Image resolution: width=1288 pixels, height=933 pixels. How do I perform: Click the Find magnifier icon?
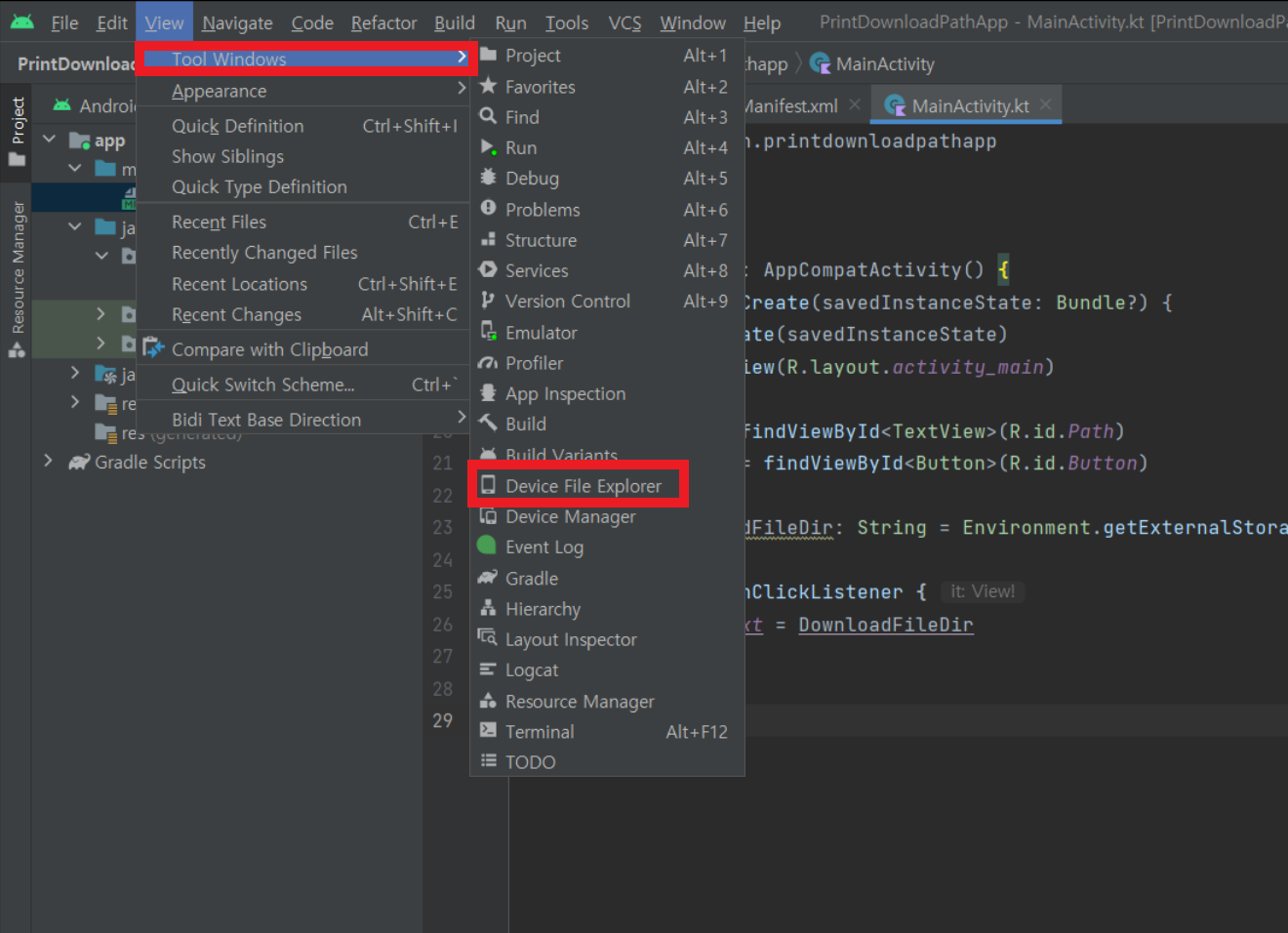(x=488, y=116)
